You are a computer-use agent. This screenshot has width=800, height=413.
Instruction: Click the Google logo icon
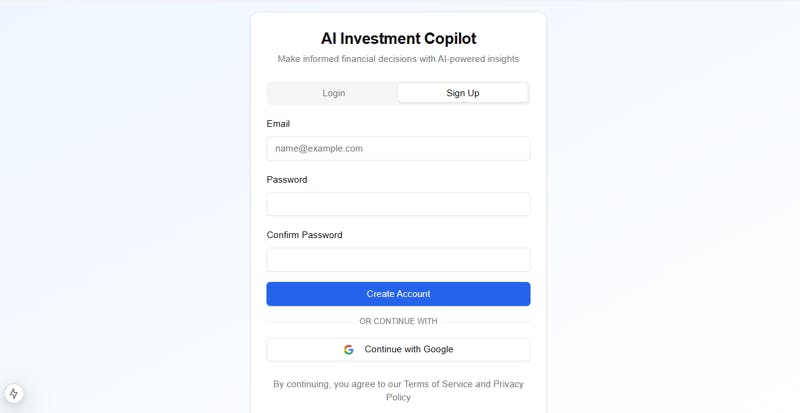[x=349, y=350]
